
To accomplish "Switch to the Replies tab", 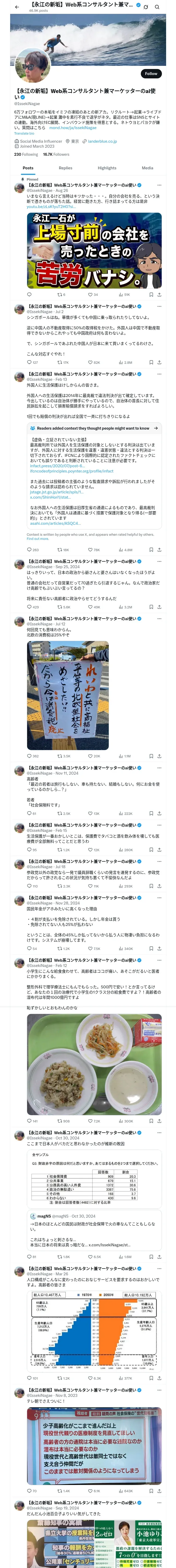I will [65, 168].
